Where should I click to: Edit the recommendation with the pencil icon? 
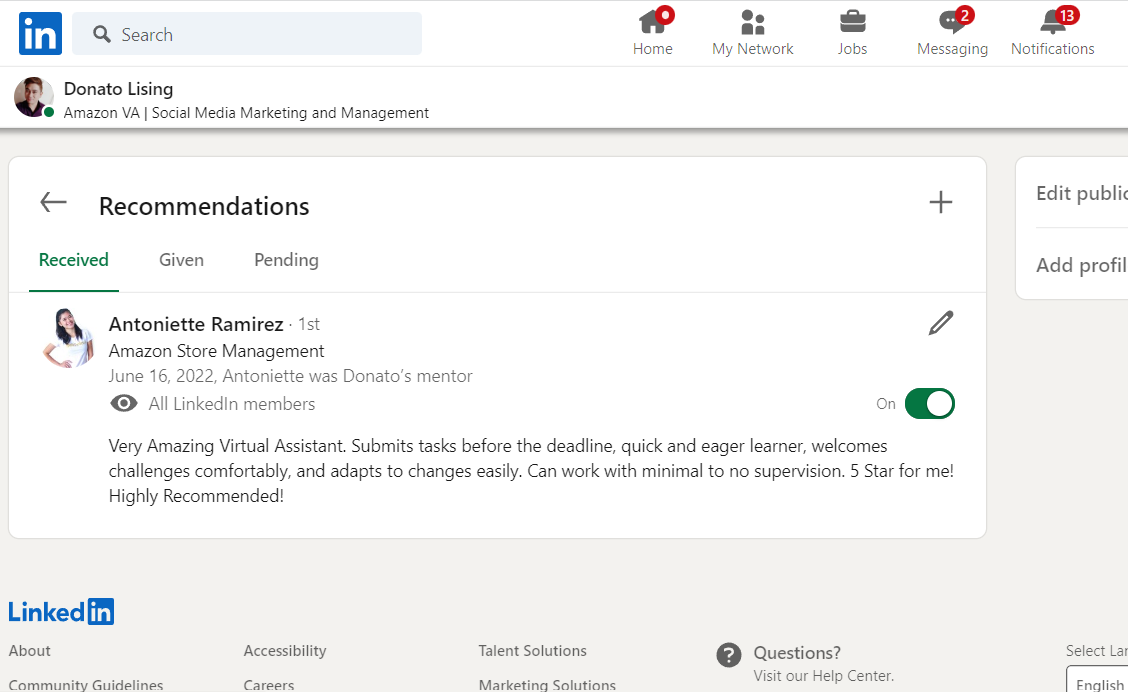(x=940, y=323)
